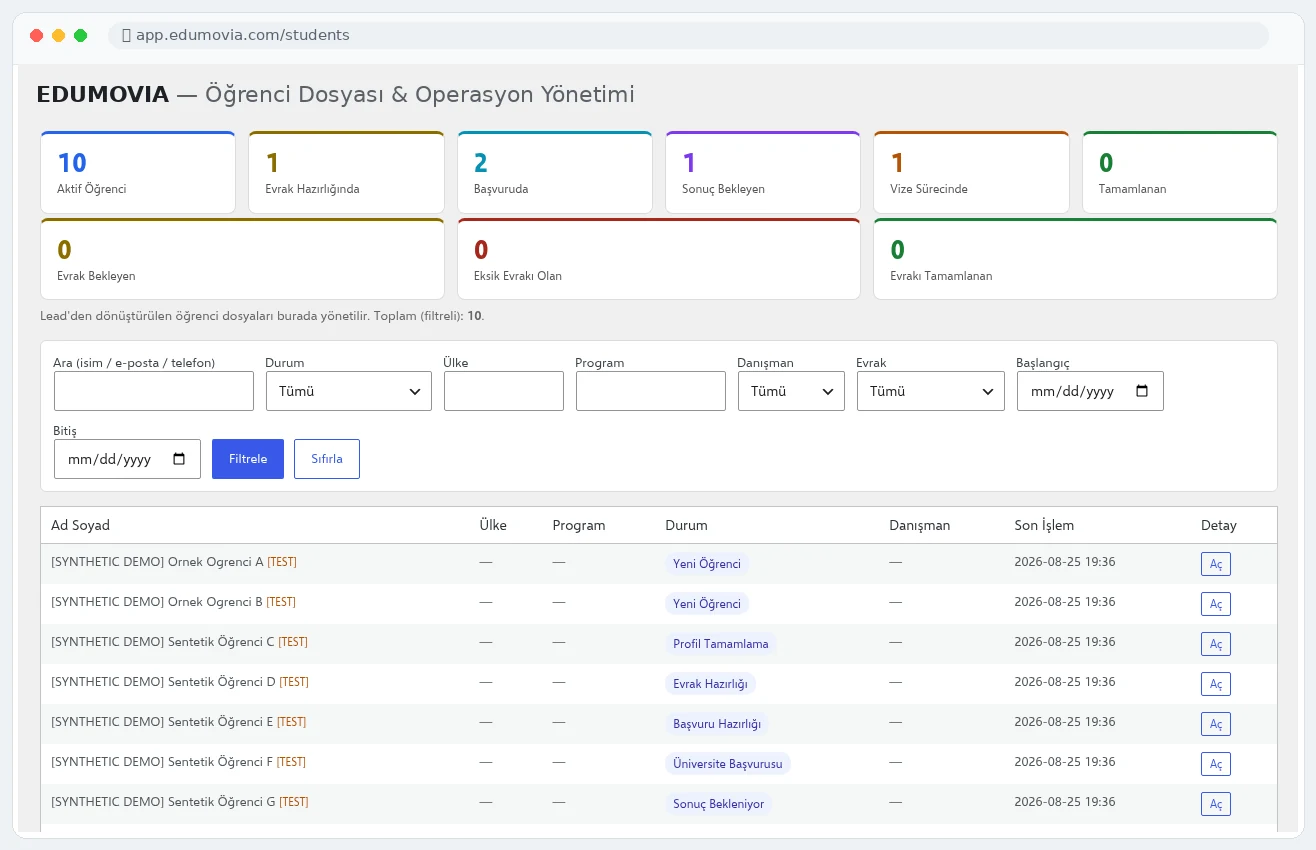Click the Program filter input
1316x850 pixels.
(x=651, y=391)
